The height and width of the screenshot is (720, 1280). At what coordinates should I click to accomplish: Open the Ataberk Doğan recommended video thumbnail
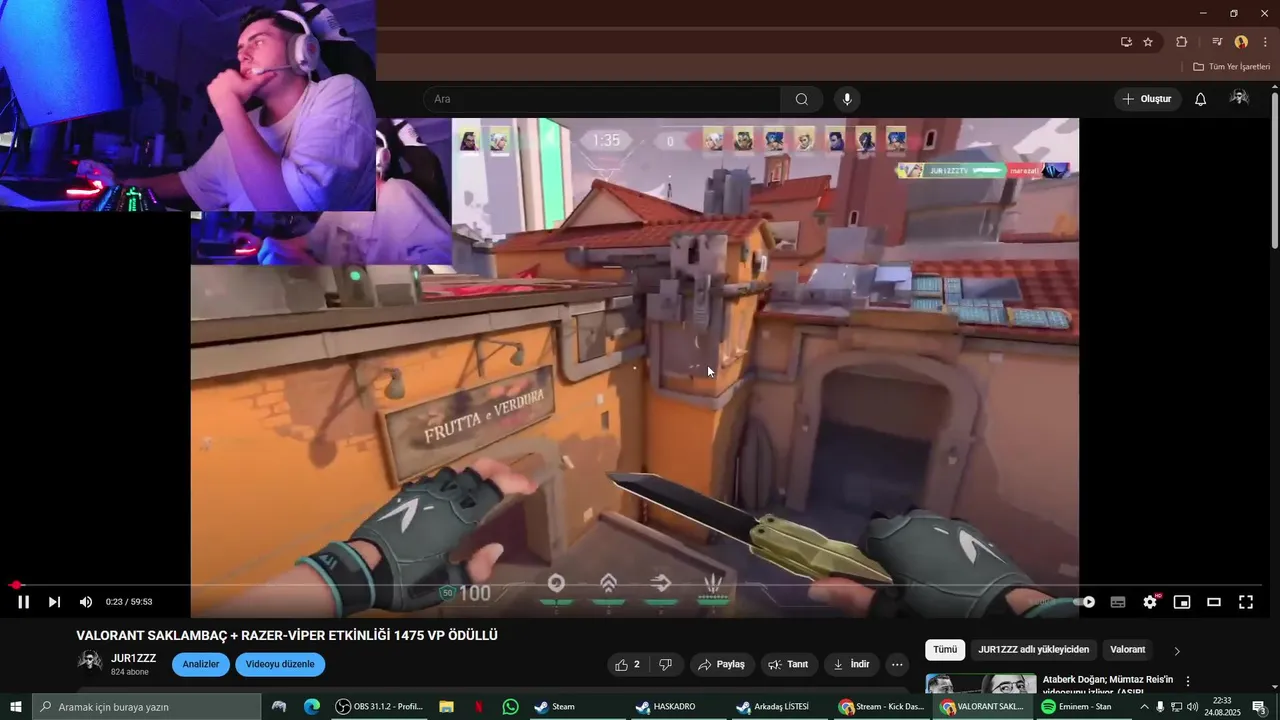[x=980, y=684]
